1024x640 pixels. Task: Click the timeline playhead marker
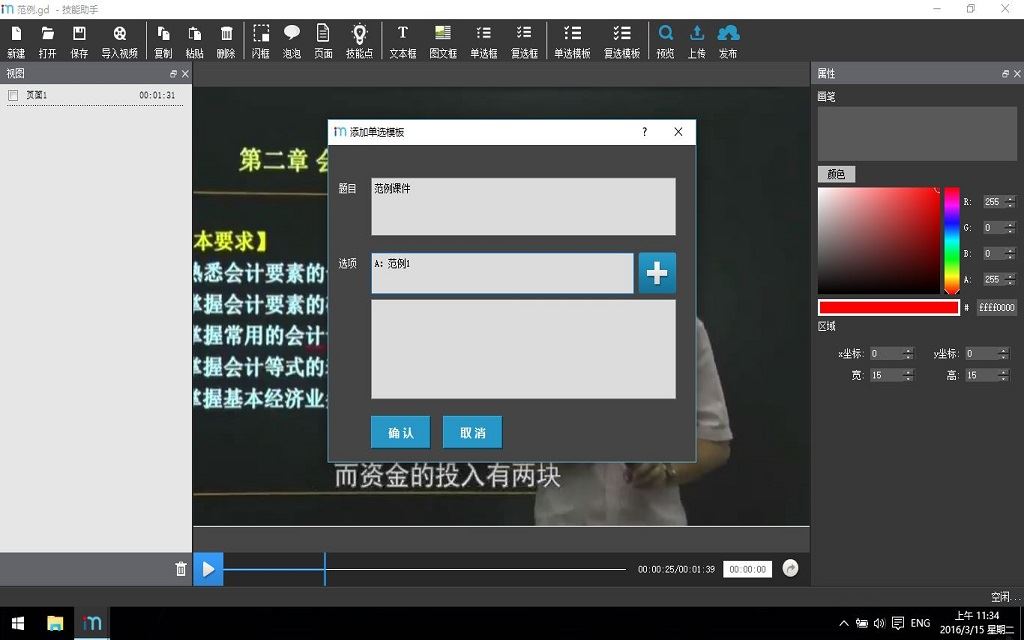325,569
